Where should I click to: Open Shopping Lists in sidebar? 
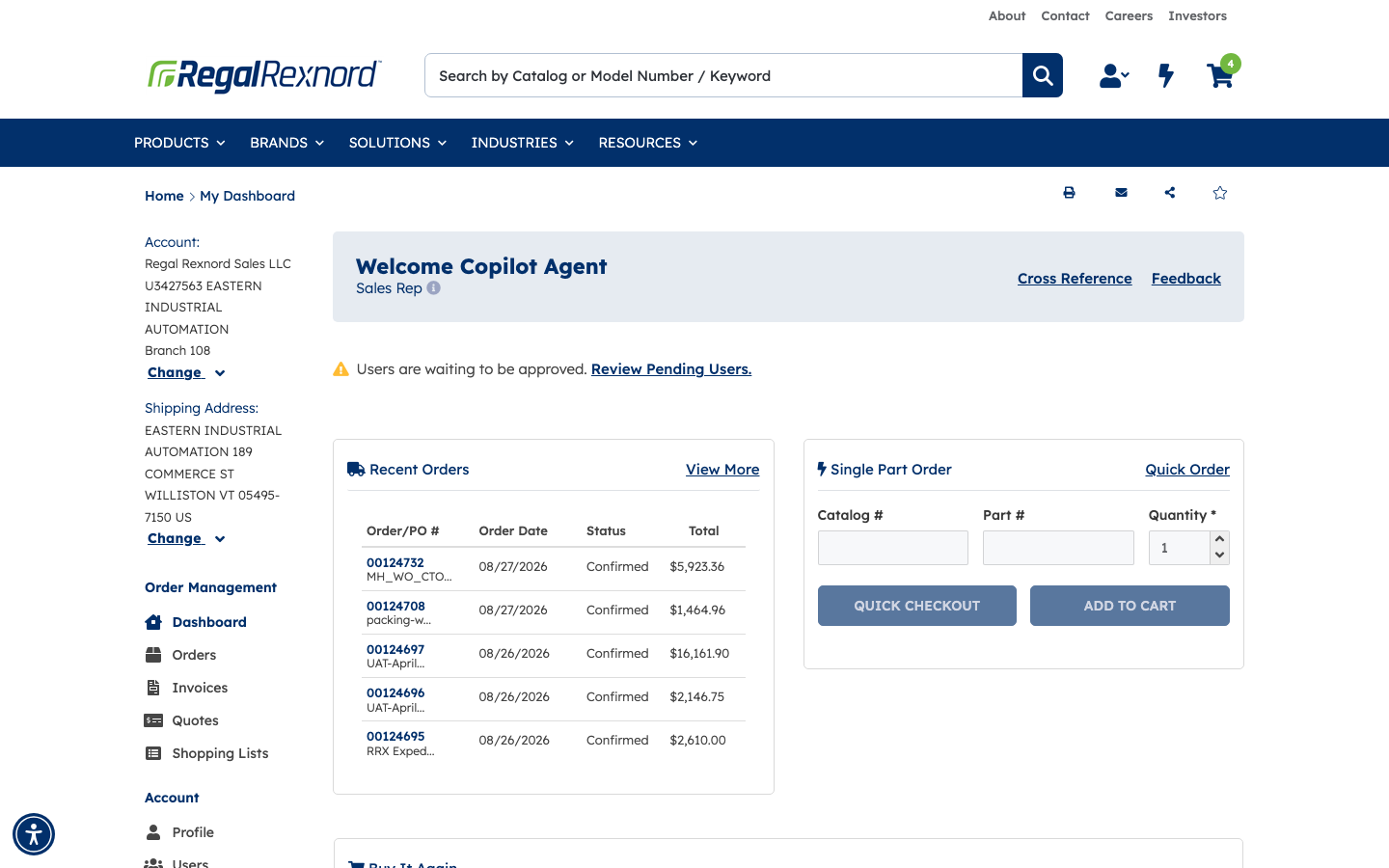tap(220, 753)
